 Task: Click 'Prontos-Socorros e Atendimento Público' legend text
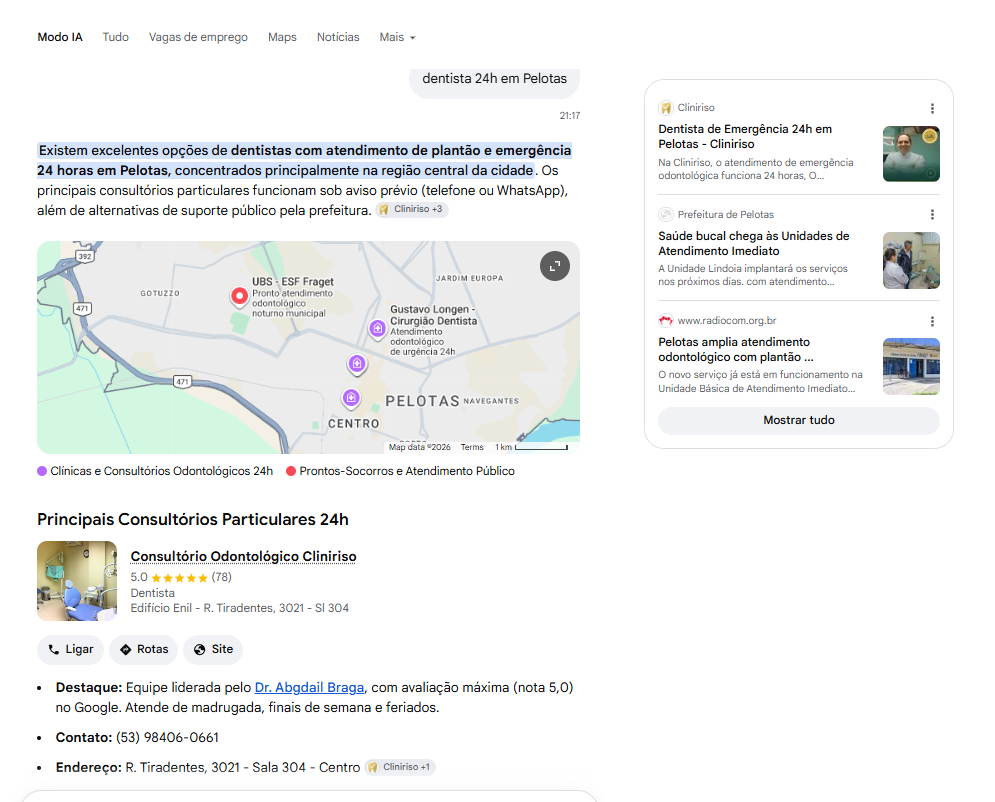[x=407, y=471]
